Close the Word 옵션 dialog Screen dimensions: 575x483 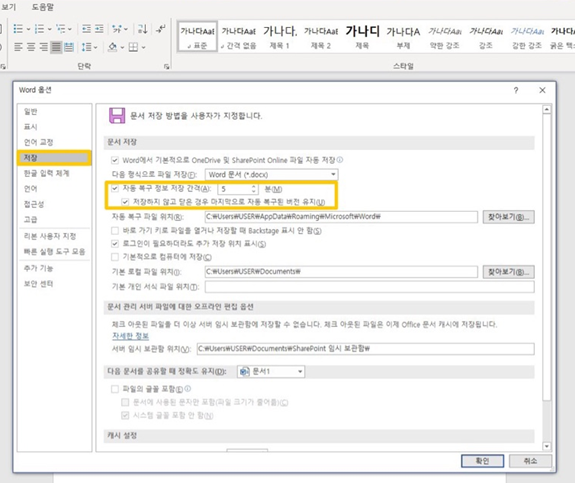(x=542, y=90)
